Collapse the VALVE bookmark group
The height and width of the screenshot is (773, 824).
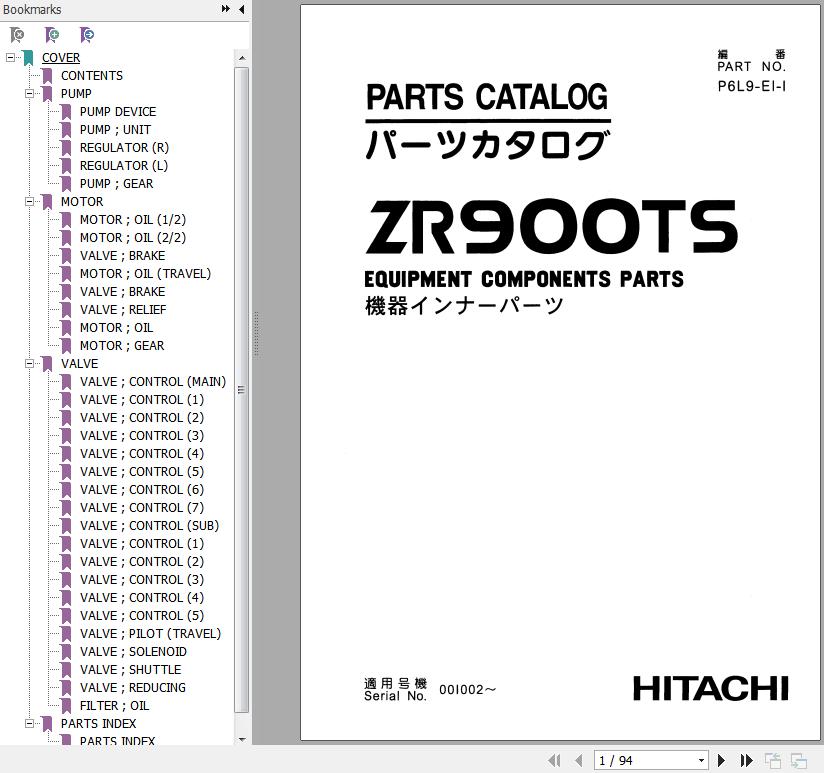click(x=29, y=363)
